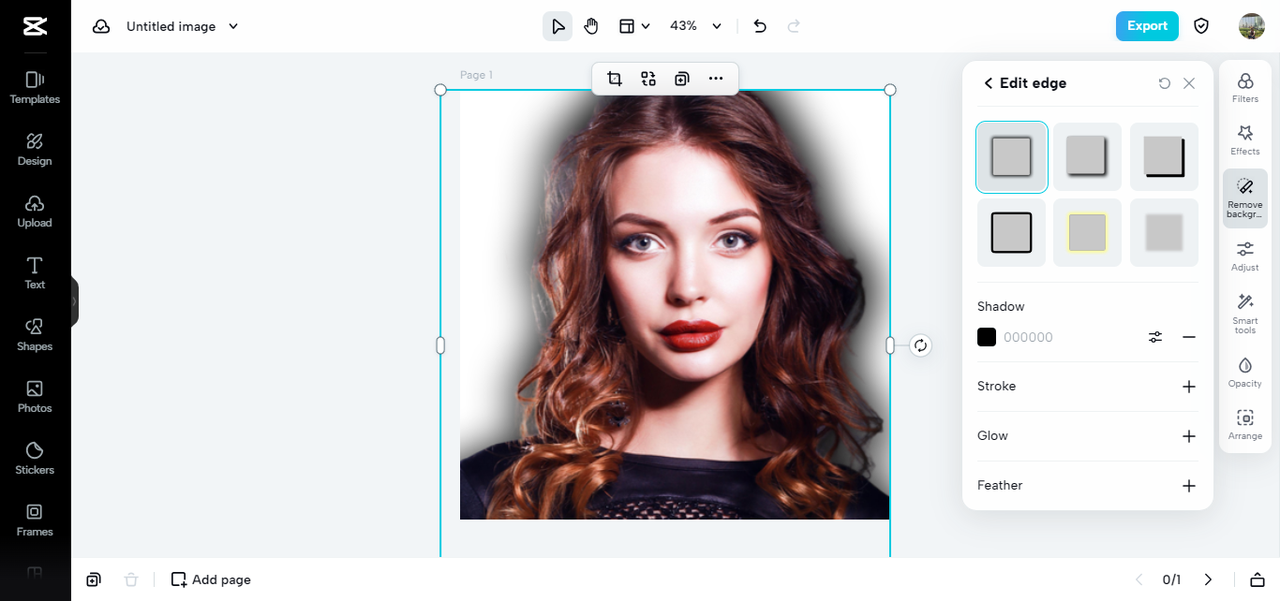Expand the left side panel handle
The image size is (1280, 601).
coord(74,301)
